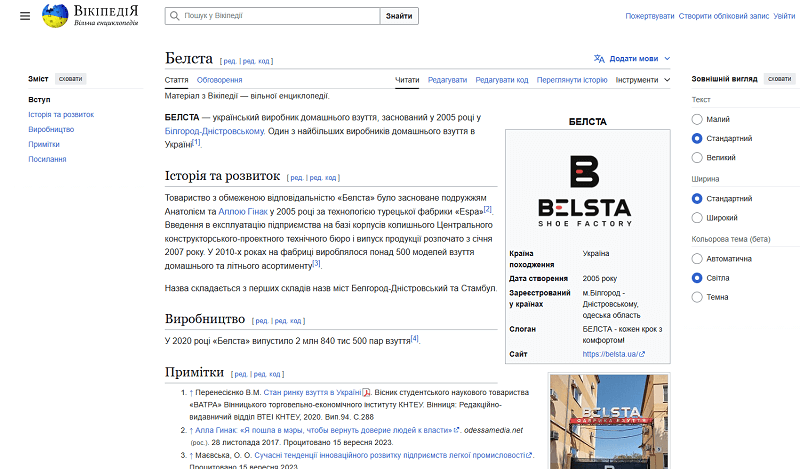
Task: Open the Білгород-Дністровському article link
Action: 214,131
